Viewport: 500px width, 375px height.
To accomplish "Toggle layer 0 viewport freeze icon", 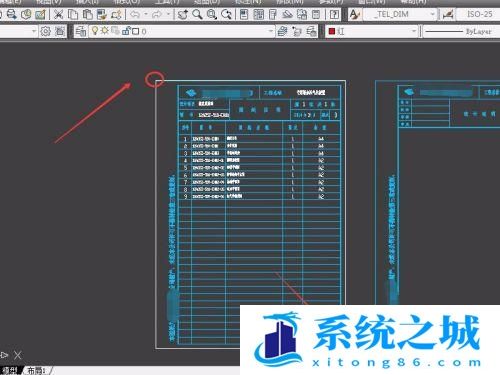I will (115, 31).
